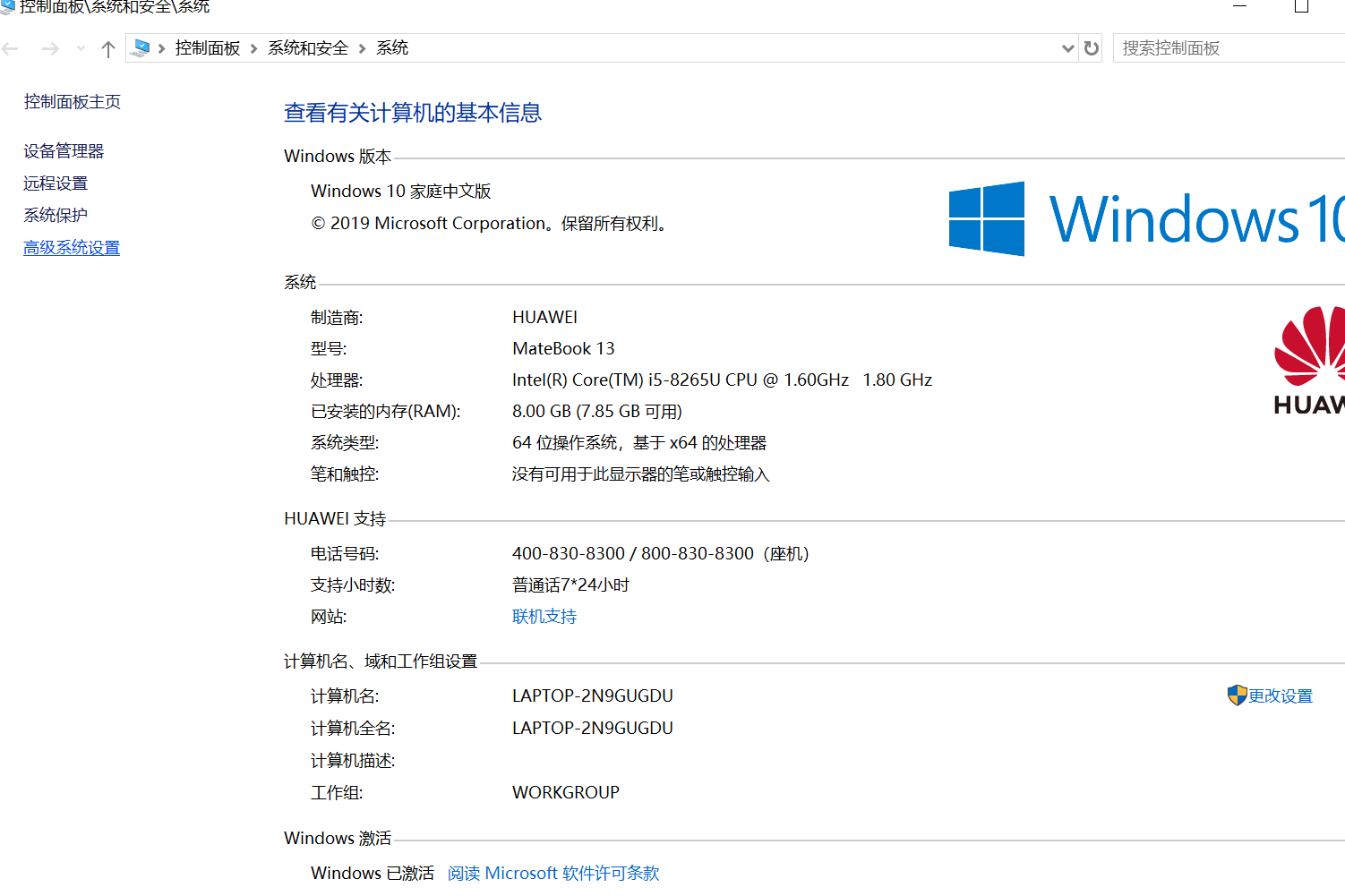This screenshot has height=896, width=1345.
Task: Select phone number 400-830-8300 text
Action: pos(569,554)
